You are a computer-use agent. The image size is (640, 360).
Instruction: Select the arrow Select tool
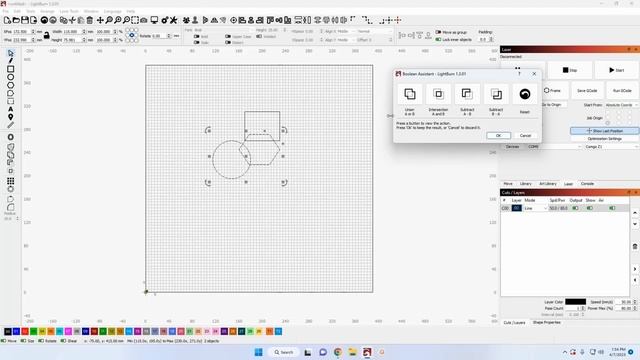click(11, 53)
